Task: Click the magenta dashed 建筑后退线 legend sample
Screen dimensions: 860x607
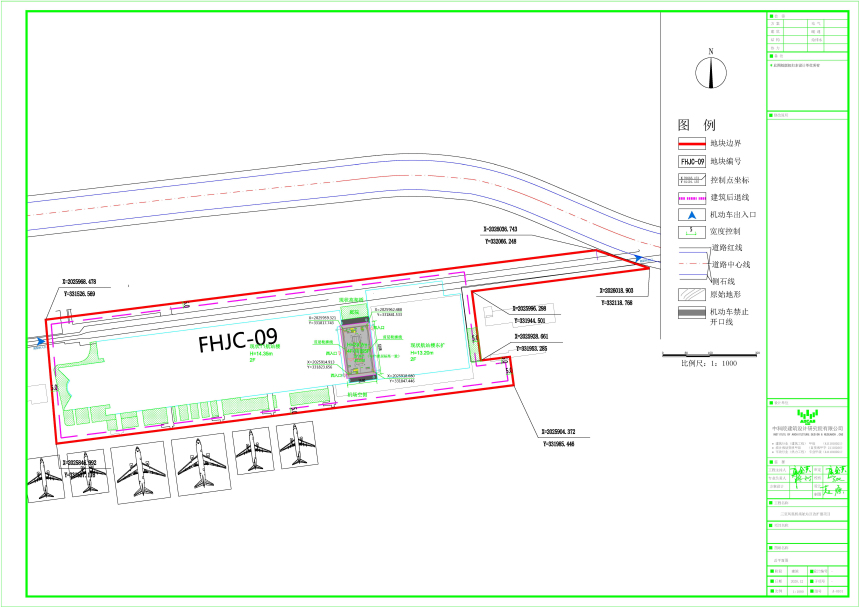Action: pos(692,198)
